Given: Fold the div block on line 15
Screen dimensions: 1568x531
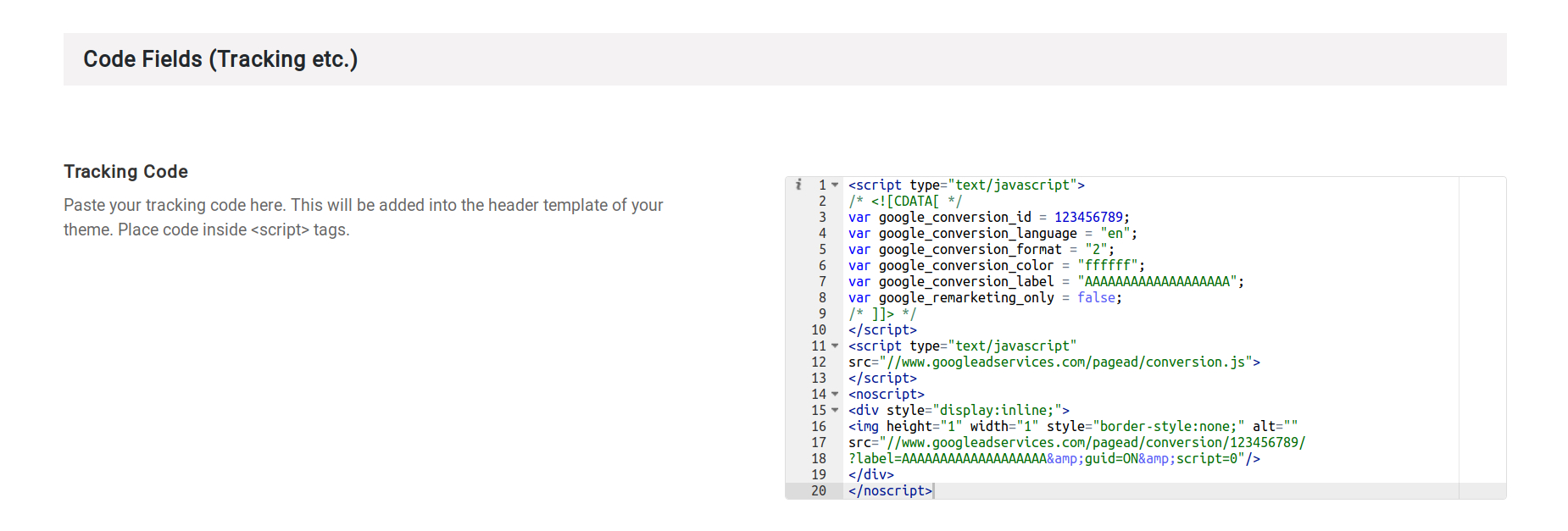Looking at the screenshot, I should point(835,410).
